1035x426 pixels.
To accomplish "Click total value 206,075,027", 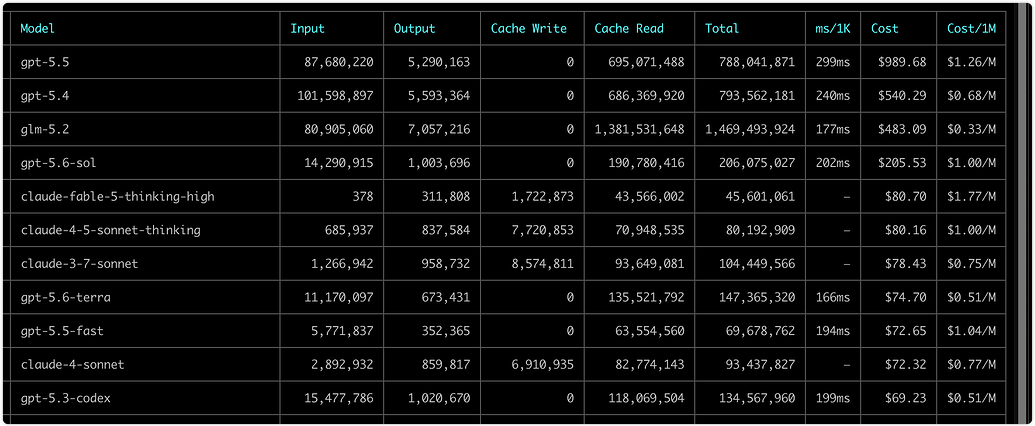I will 757,163.
